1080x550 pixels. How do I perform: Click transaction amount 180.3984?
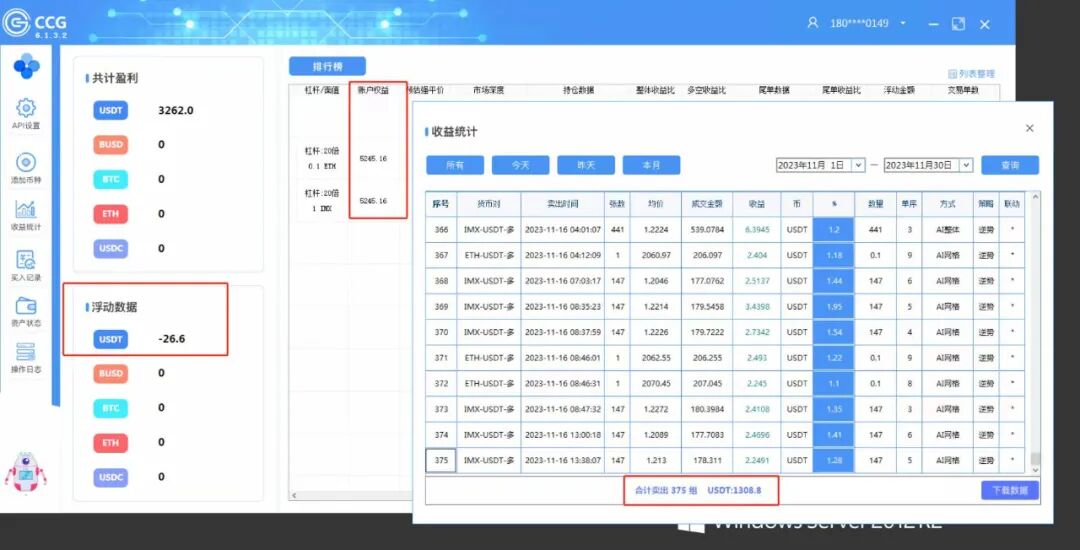click(x=707, y=409)
